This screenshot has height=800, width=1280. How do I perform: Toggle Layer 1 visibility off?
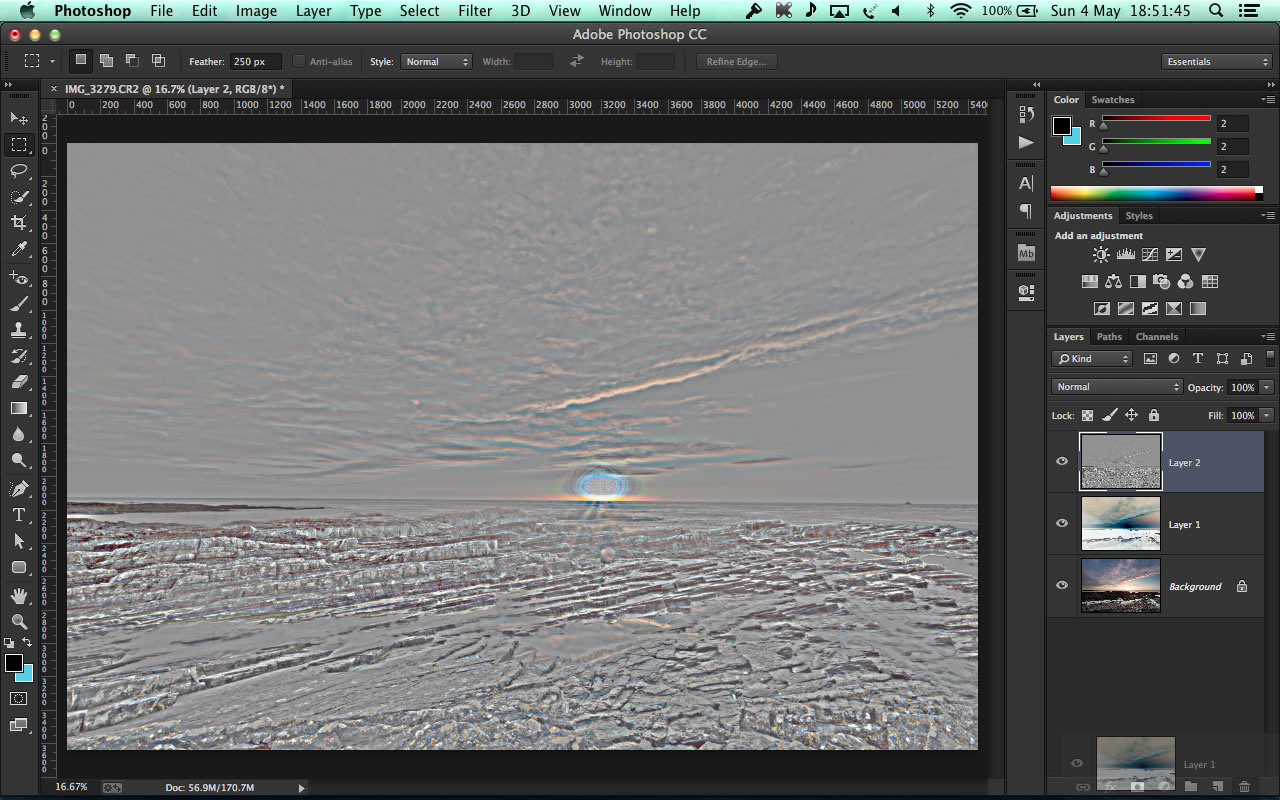[x=1062, y=524]
